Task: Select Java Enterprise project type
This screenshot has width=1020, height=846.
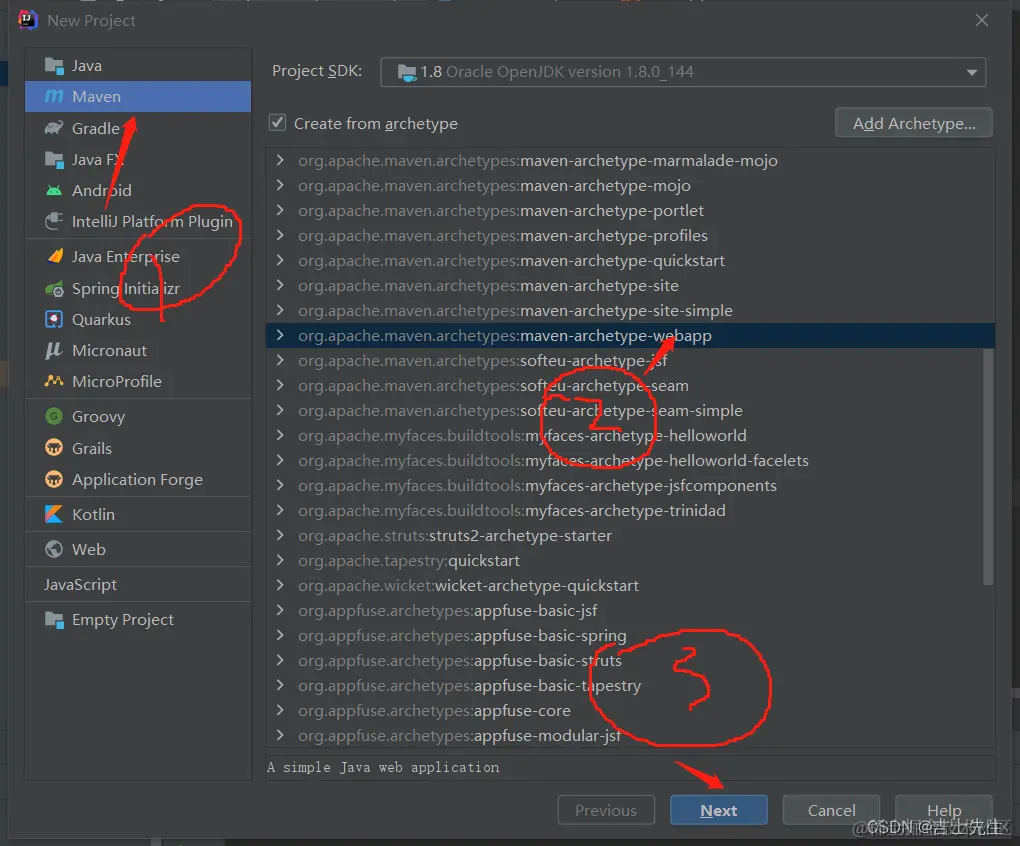Action: pyautogui.click(x=138, y=256)
